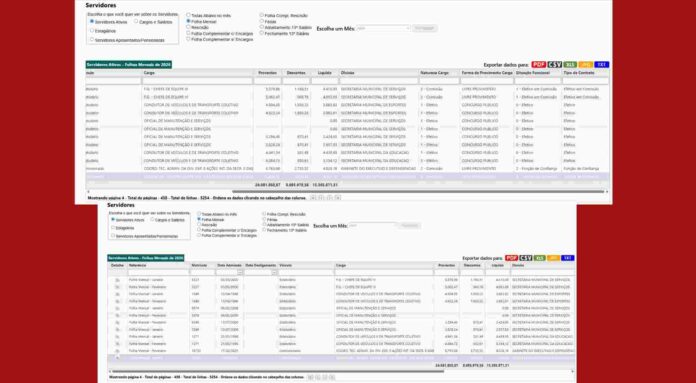Sort top table by Tipo de Contrato column
The image size is (696, 383).
point(579,72)
